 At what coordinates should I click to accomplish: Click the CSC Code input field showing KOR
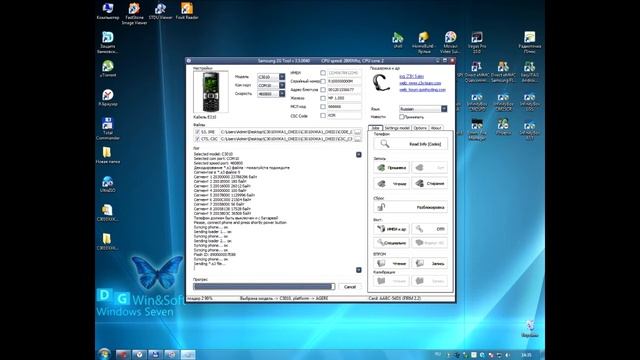(344, 116)
